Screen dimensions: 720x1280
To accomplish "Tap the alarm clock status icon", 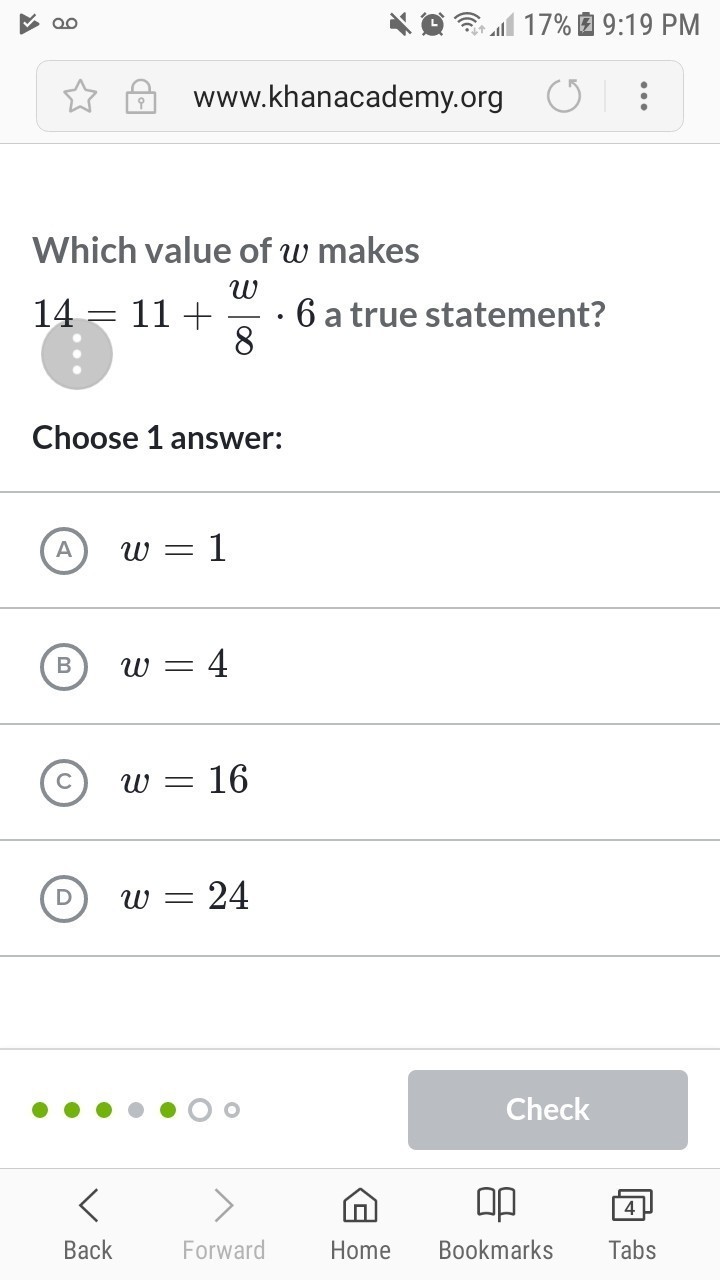I will (432, 24).
